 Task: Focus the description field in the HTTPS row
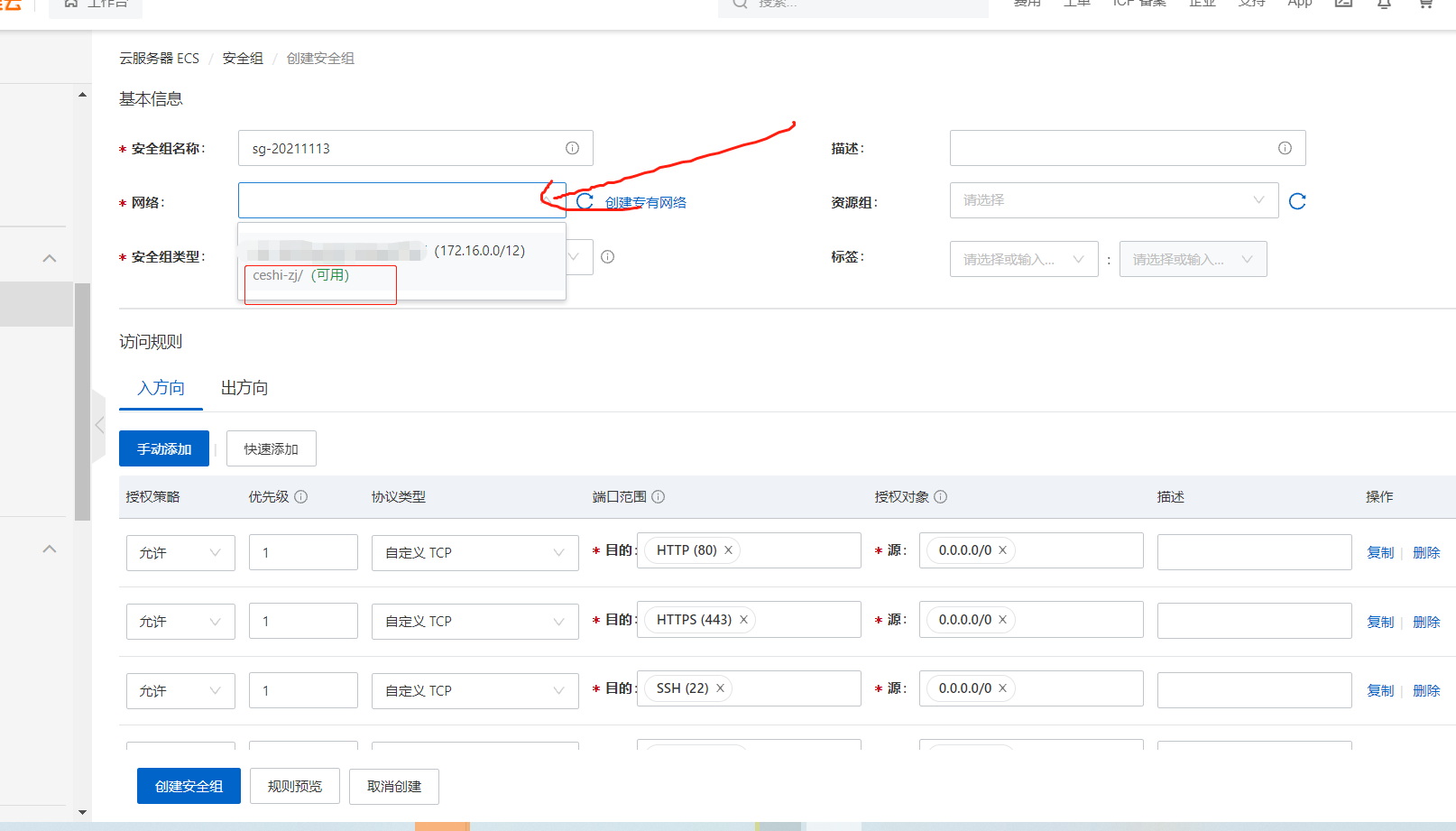pyautogui.click(x=1254, y=621)
